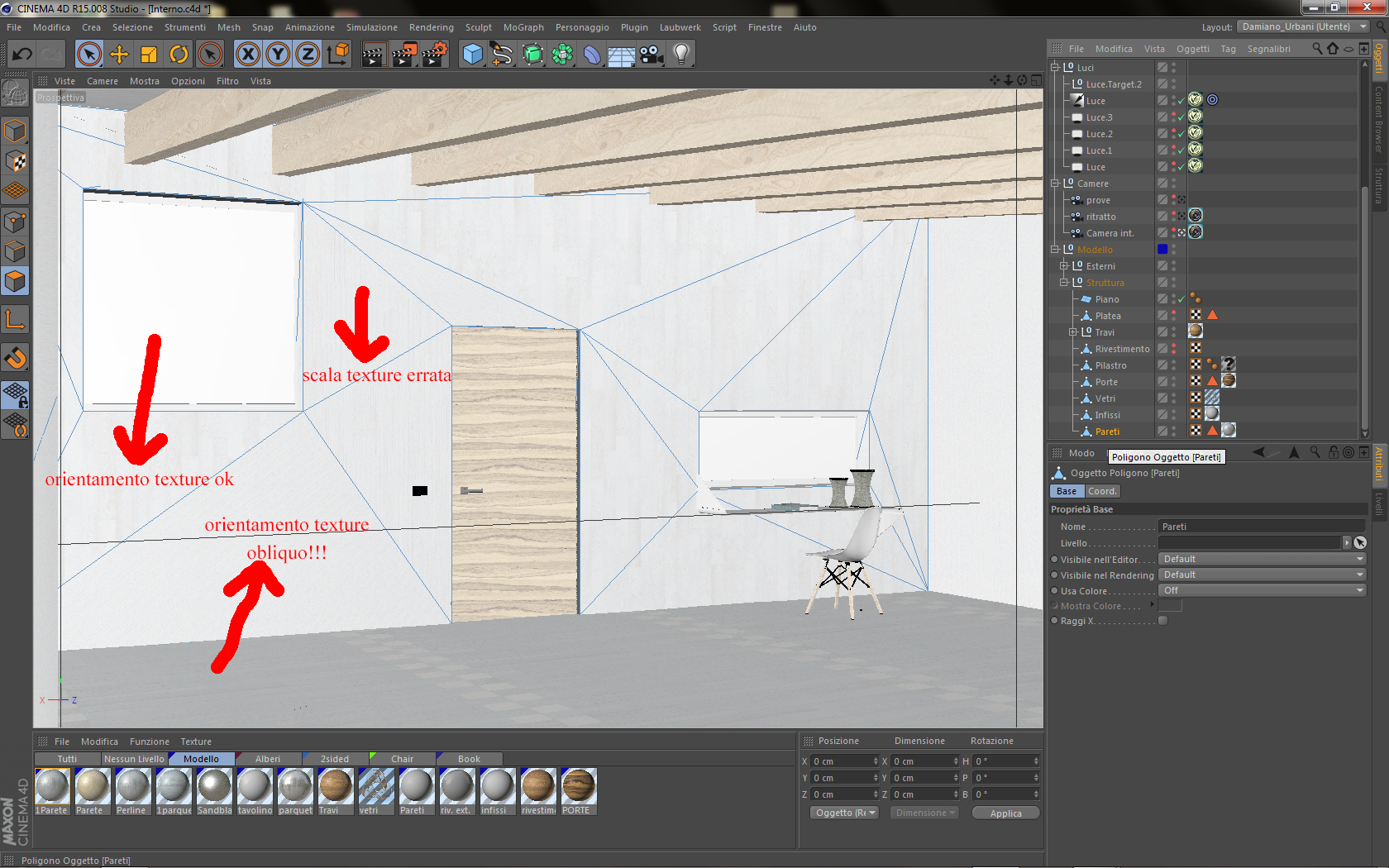Click the viewport maximize toggle icon
This screenshot has height=868, width=1389.
click(1036, 80)
